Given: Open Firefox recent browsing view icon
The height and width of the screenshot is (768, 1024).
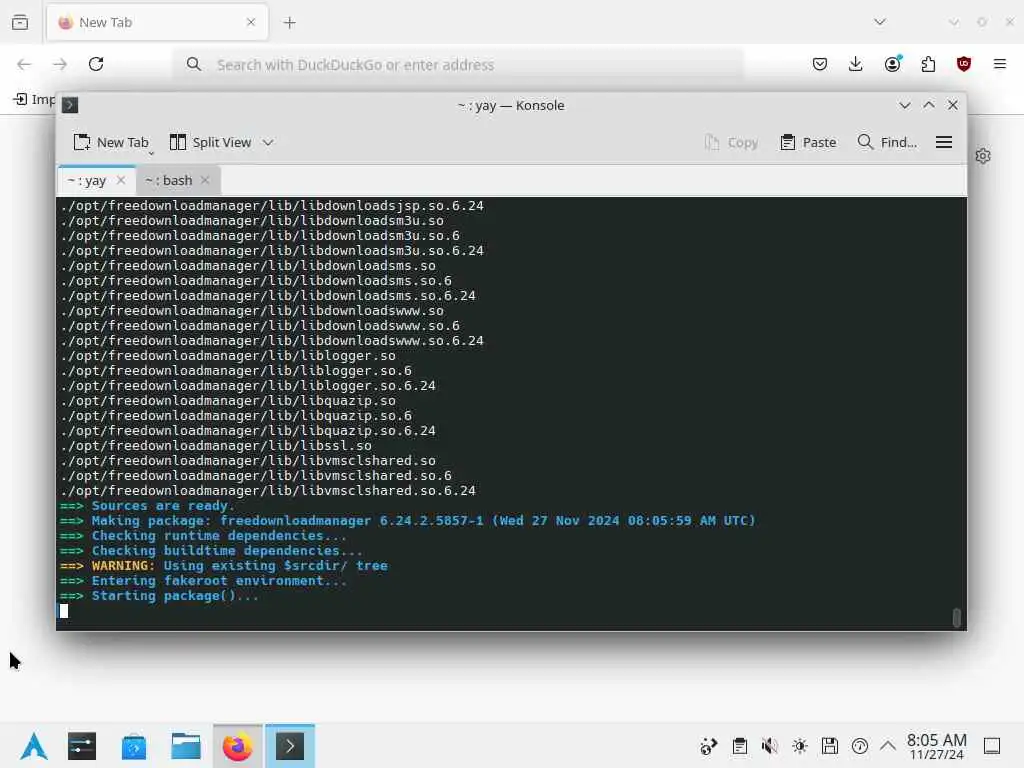Looking at the screenshot, I should [20, 23].
